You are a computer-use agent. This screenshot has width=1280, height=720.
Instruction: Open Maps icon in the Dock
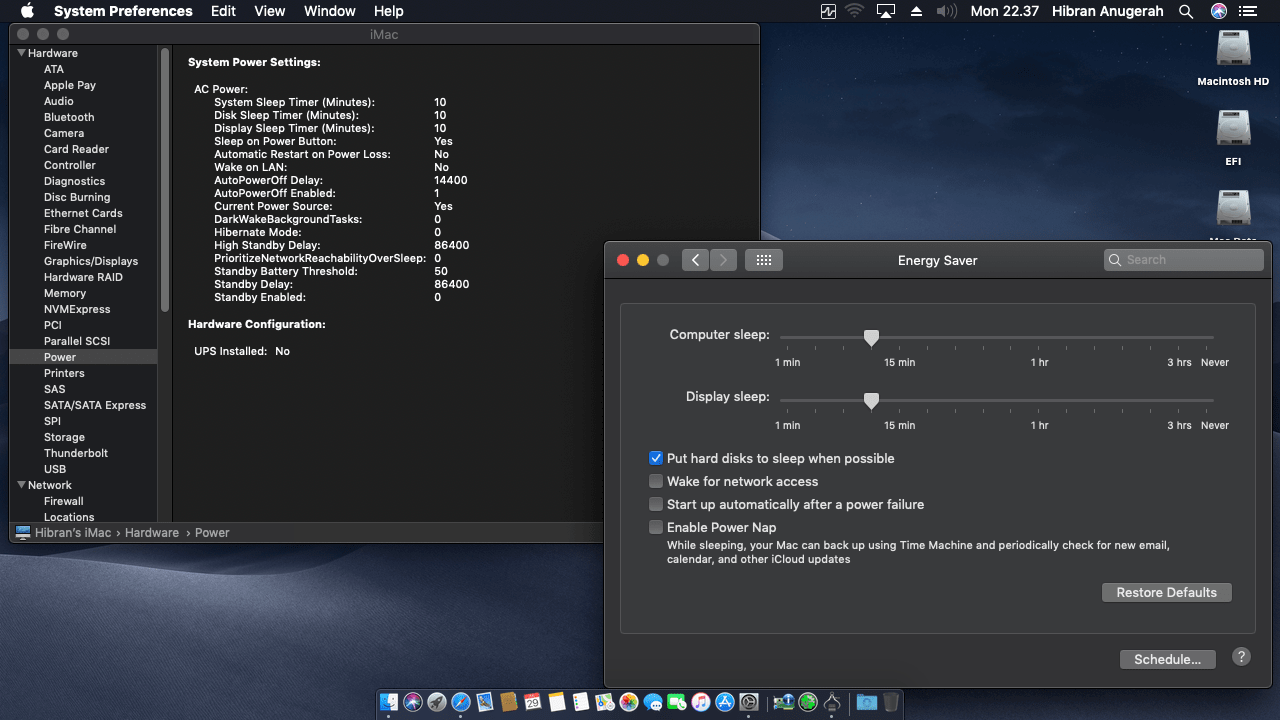605,703
